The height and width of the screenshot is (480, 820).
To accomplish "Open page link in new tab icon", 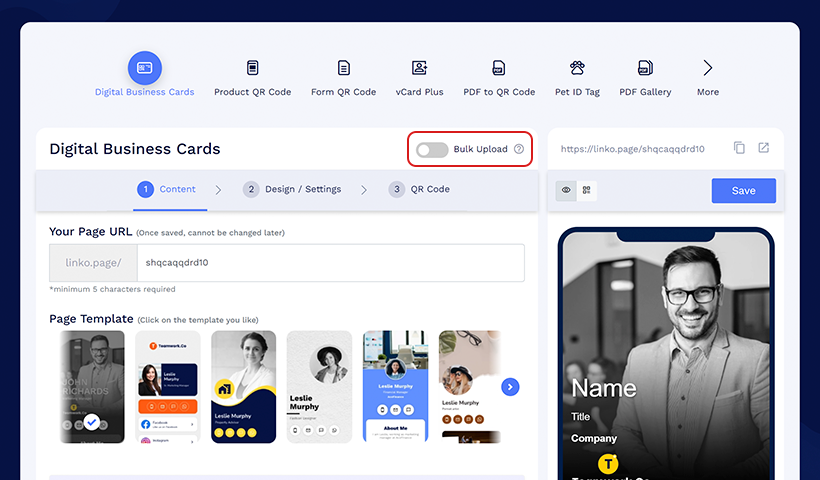I will click(x=764, y=148).
